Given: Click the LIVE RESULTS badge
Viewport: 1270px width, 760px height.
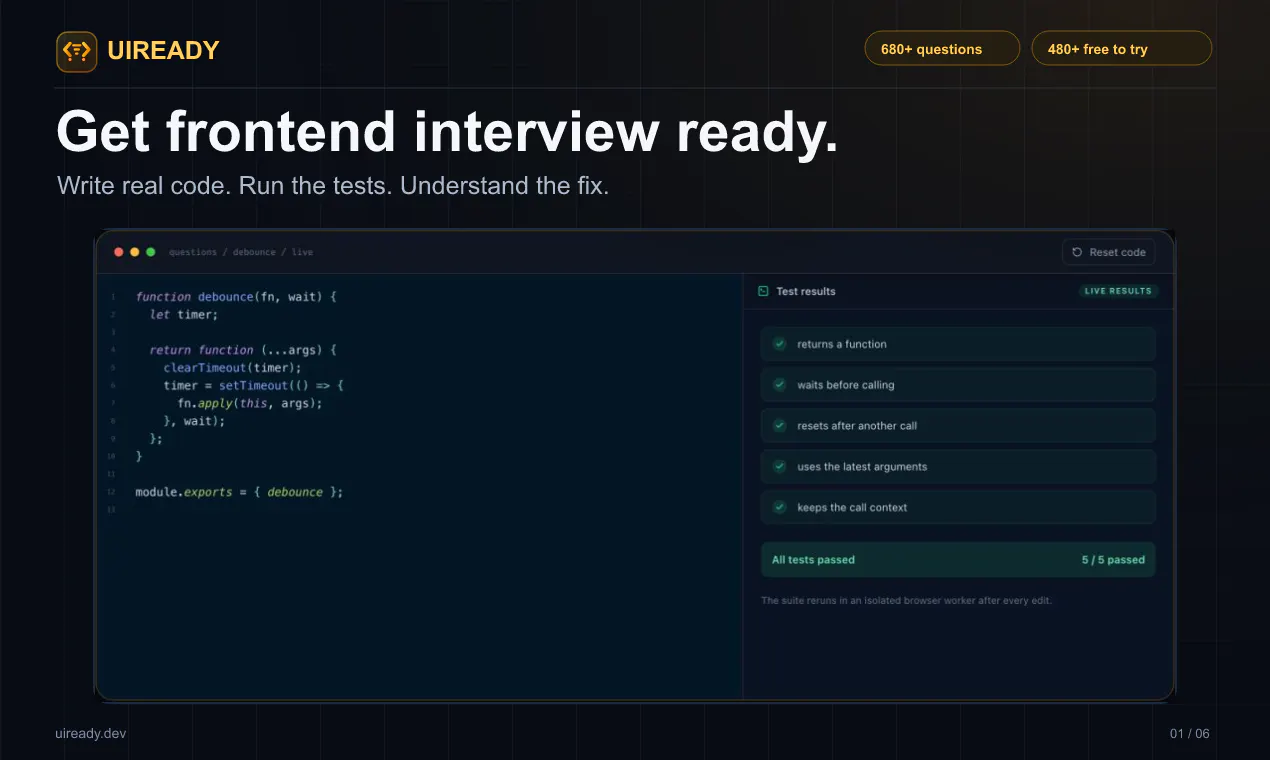Looking at the screenshot, I should point(1118,291).
